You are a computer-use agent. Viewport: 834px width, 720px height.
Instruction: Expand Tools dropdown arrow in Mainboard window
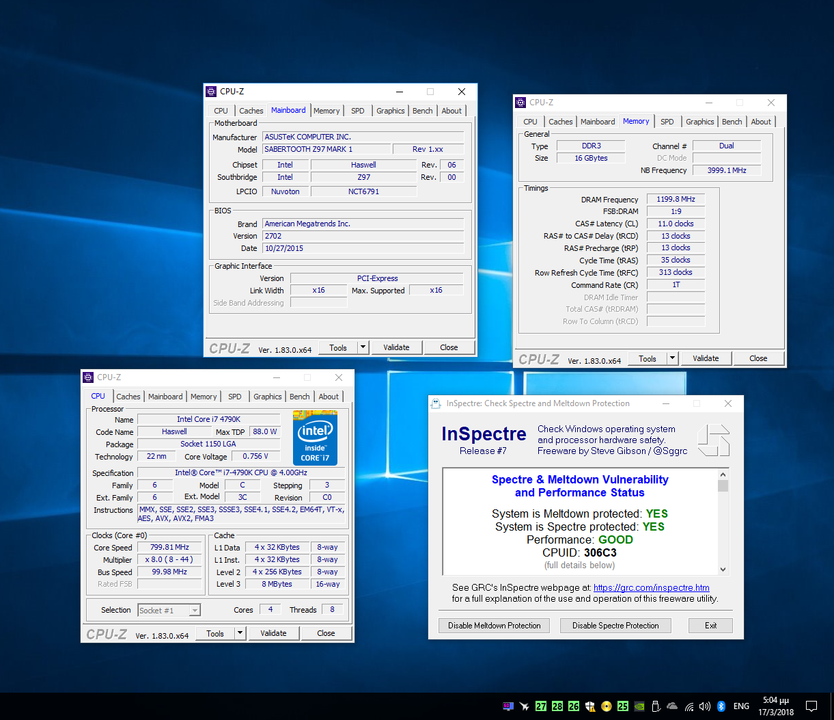[363, 347]
